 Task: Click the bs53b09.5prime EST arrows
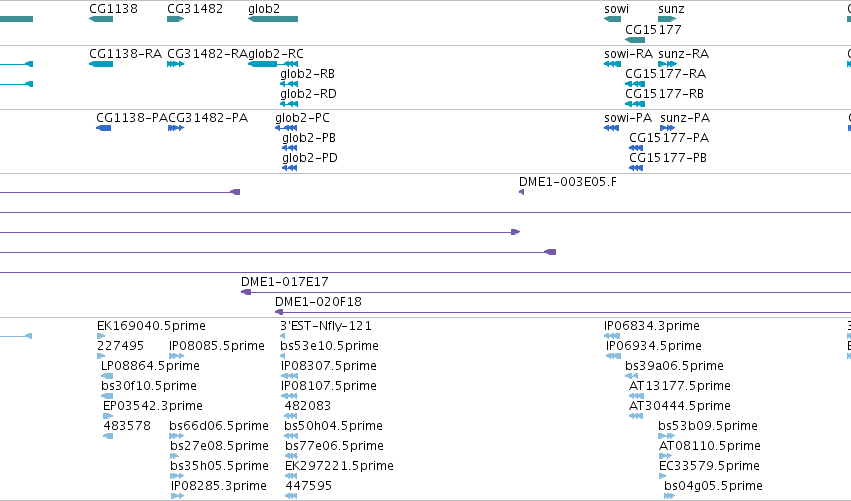tap(666, 436)
